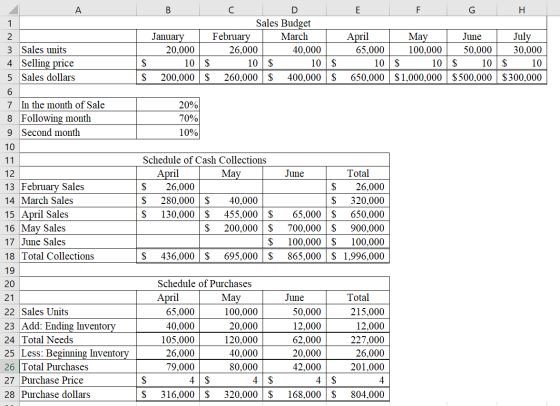Click the July header cell
560x406 pixels.
pos(521,36)
